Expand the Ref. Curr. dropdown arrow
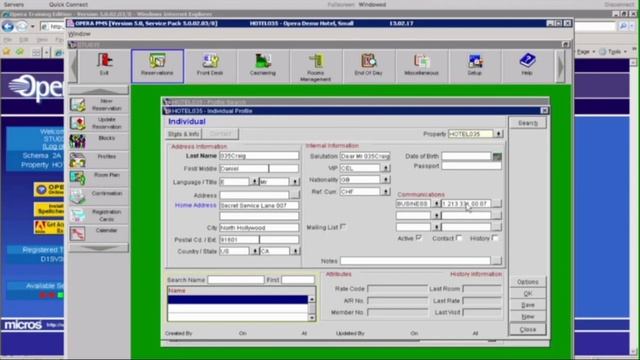The width and height of the screenshot is (640, 360). coord(386,191)
